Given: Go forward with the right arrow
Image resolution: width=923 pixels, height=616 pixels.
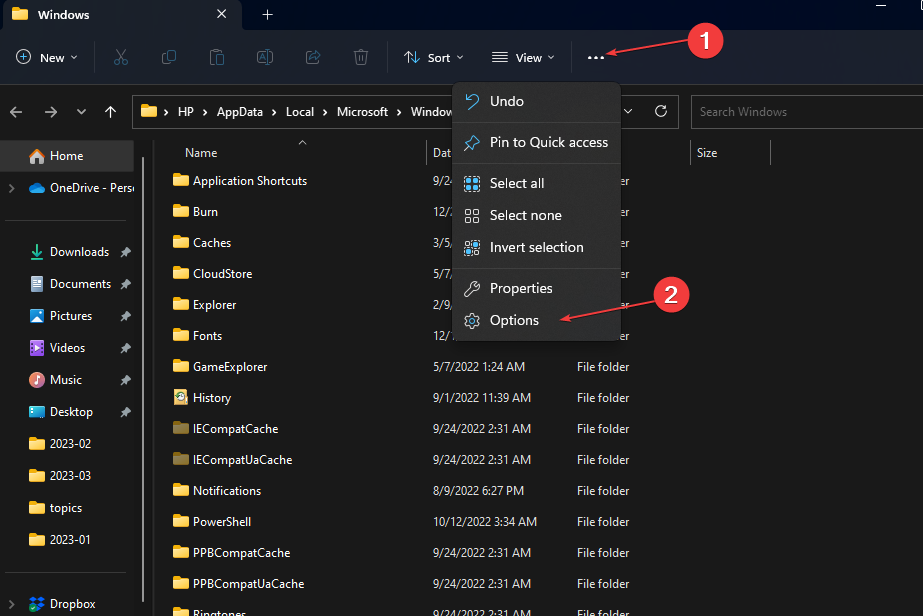Looking at the screenshot, I should pos(51,112).
